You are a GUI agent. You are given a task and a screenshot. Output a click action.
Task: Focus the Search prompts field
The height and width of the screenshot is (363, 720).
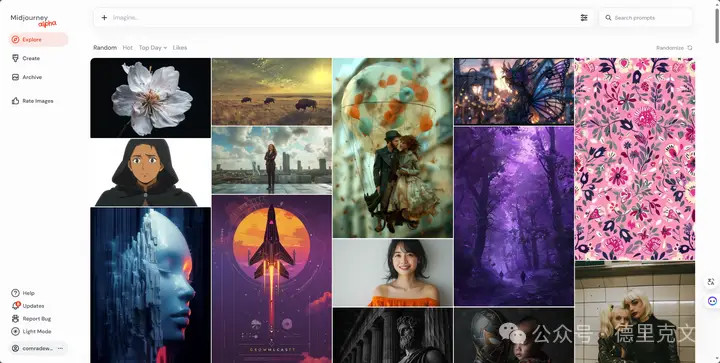(646, 17)
